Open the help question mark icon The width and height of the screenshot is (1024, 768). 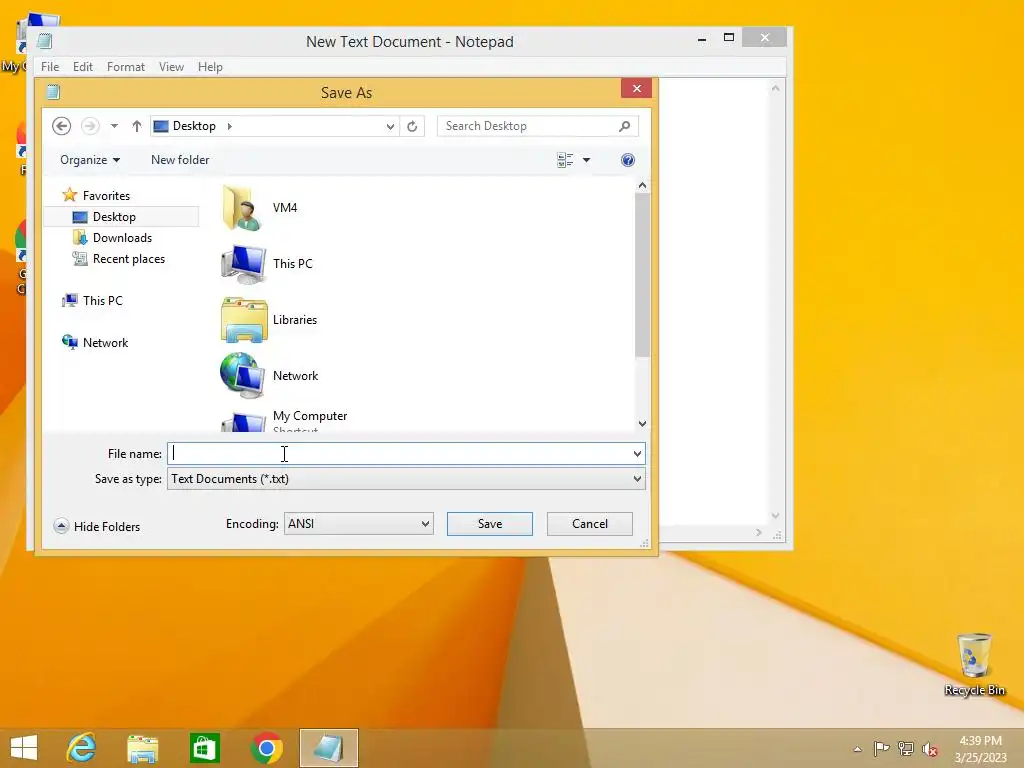pos(628,160)
